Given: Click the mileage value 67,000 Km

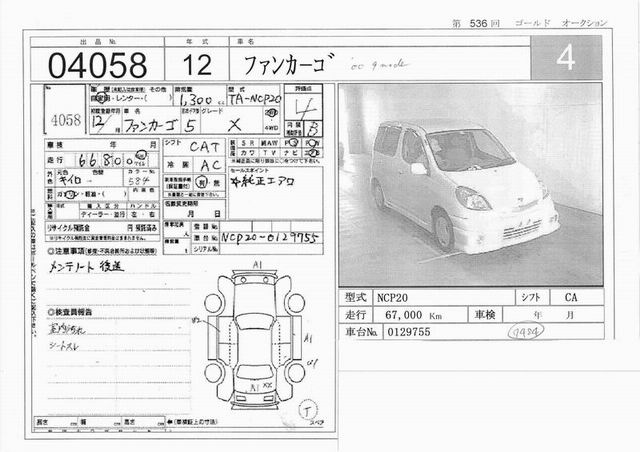Looking at the screenshot, I should [413, 315].
